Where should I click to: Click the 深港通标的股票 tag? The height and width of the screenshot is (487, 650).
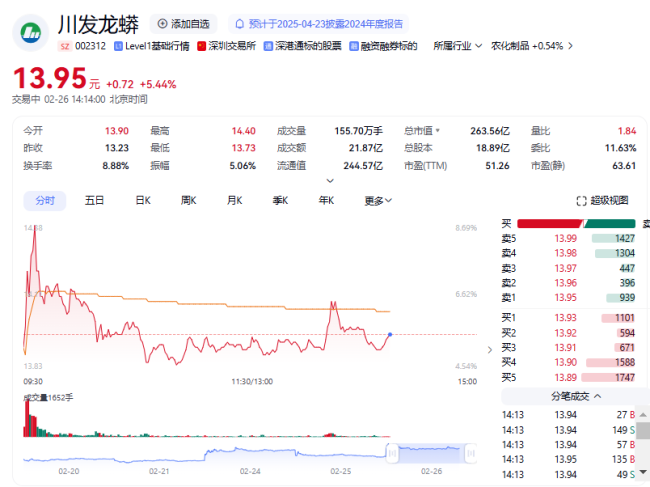coord(303,46)
